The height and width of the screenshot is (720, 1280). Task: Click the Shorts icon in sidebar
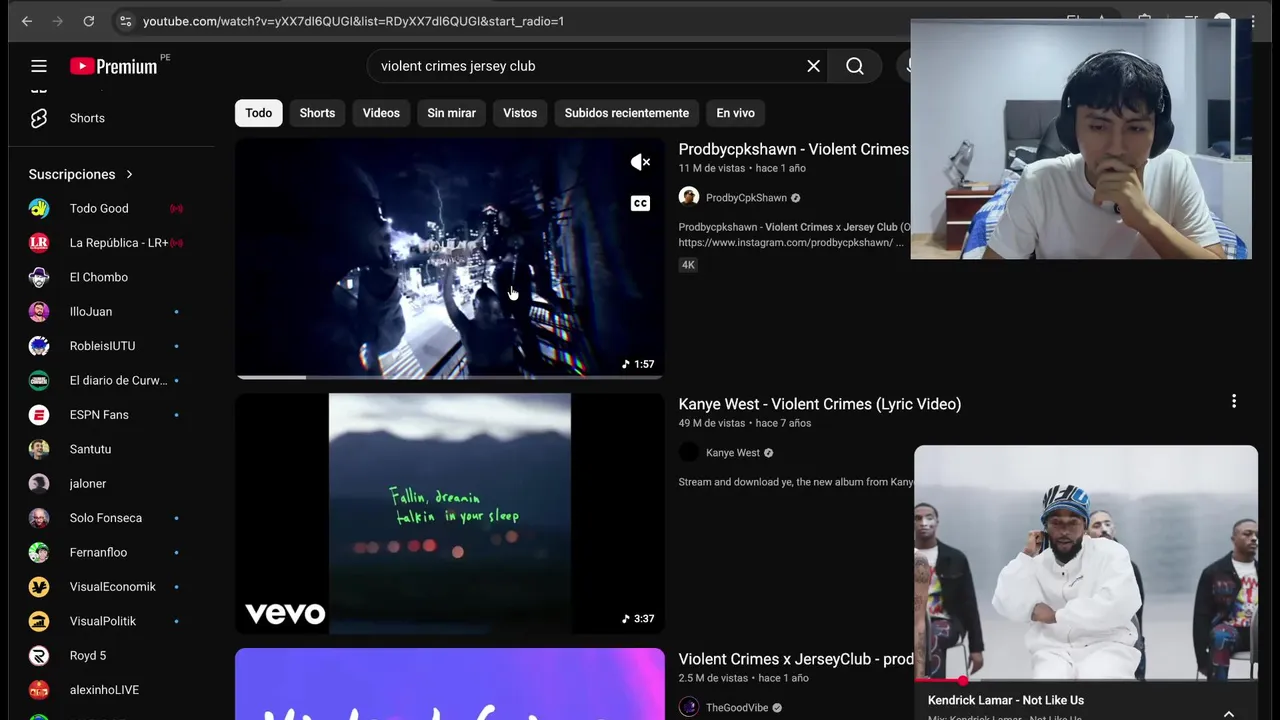point(39,118)
